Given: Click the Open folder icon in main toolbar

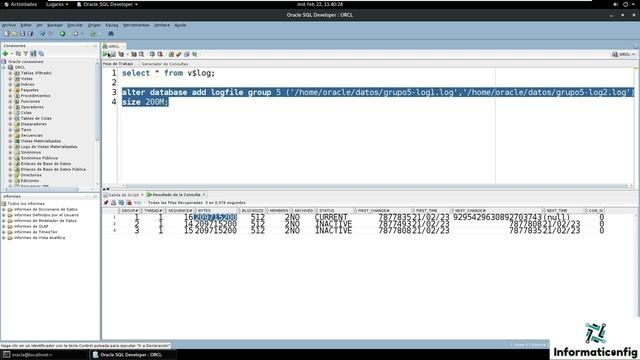Looking at the screenshot, I should click(15, 34).
